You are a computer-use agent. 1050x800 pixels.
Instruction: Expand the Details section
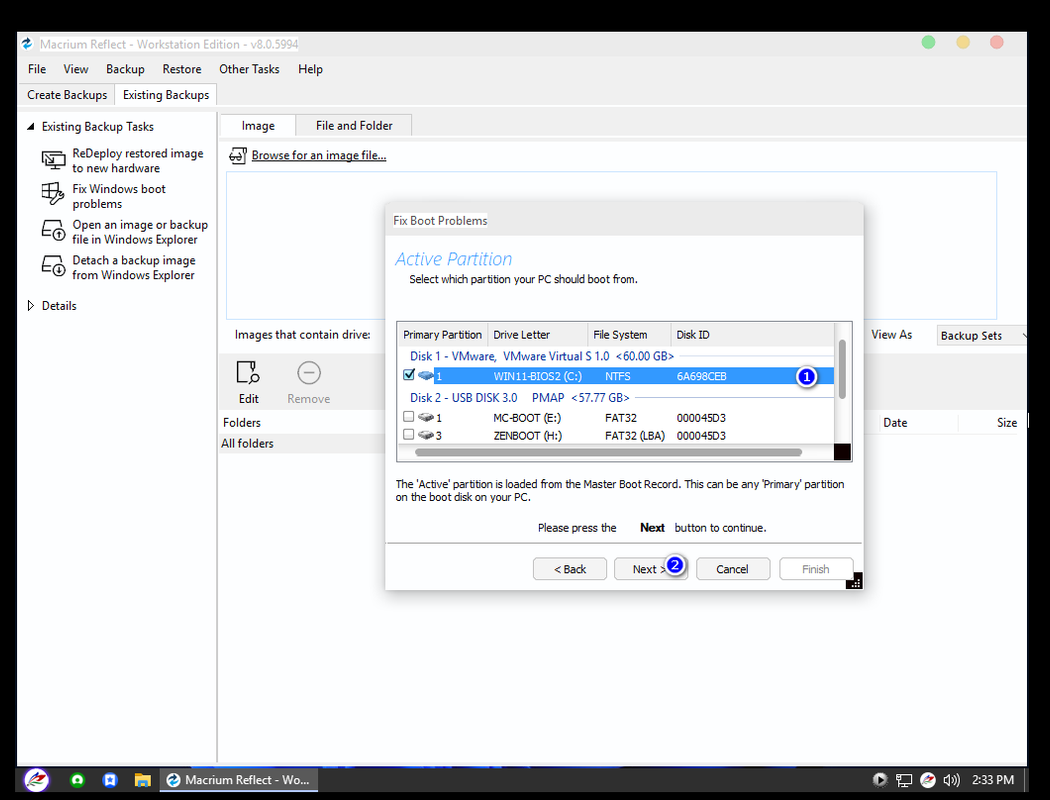click(30, 305)
